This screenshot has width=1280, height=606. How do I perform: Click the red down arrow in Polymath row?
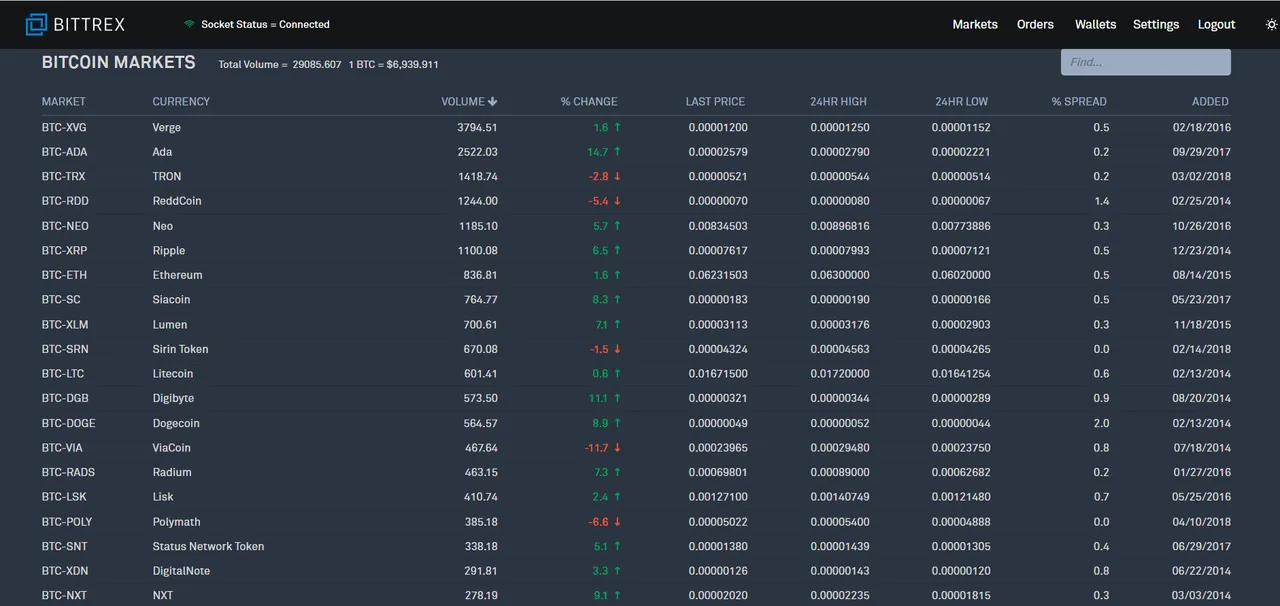[x=617, y=522]
